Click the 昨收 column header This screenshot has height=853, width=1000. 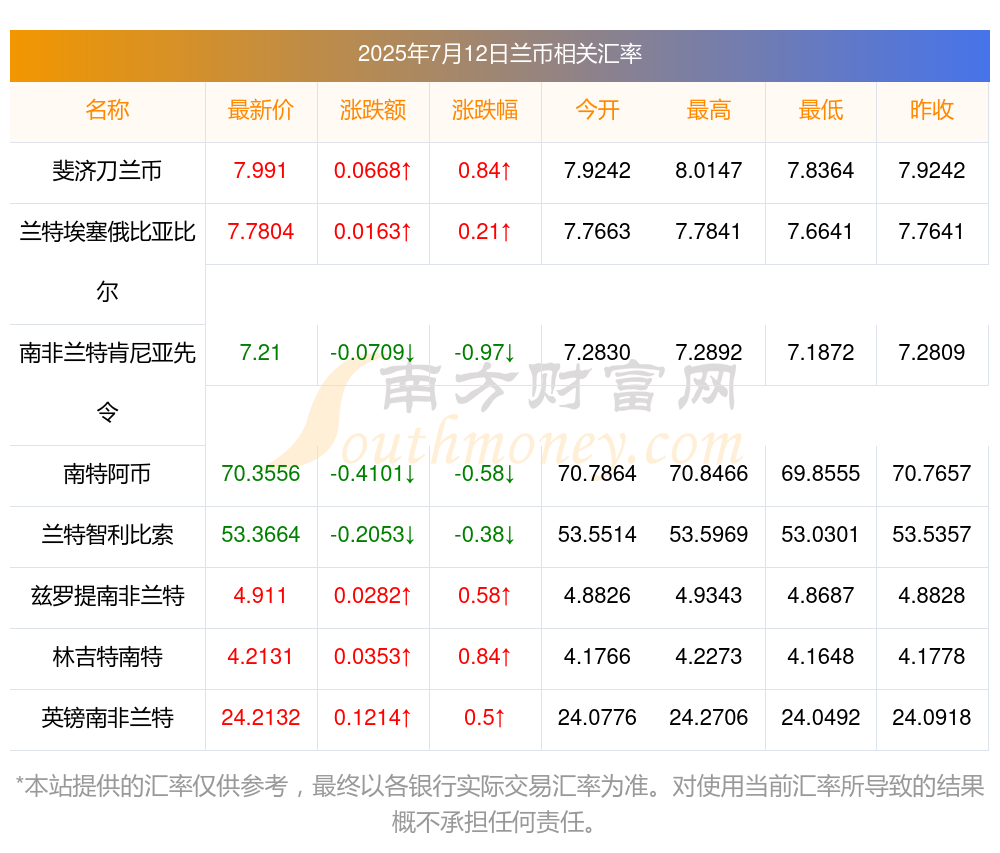pos(932,110)
